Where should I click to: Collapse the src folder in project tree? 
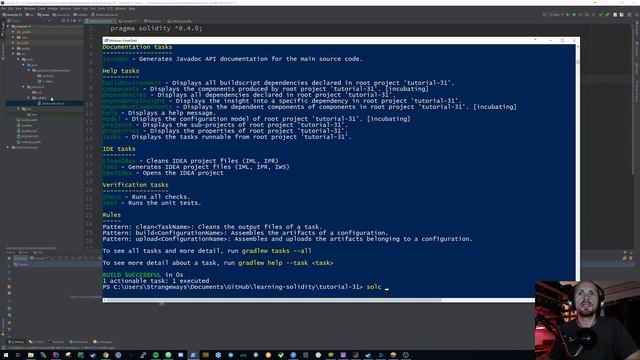(x=13, y=53)
